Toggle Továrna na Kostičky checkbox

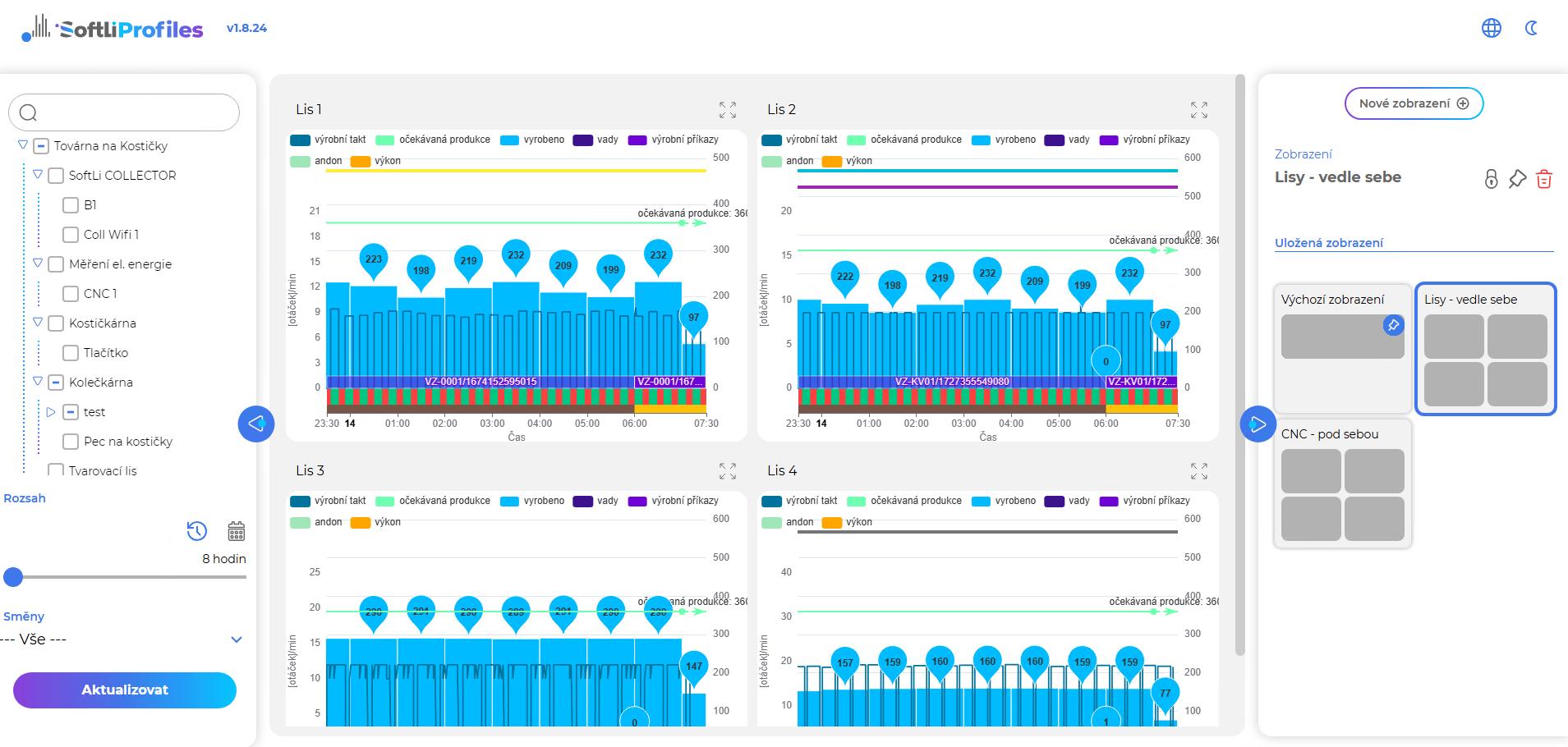point(41,146)
